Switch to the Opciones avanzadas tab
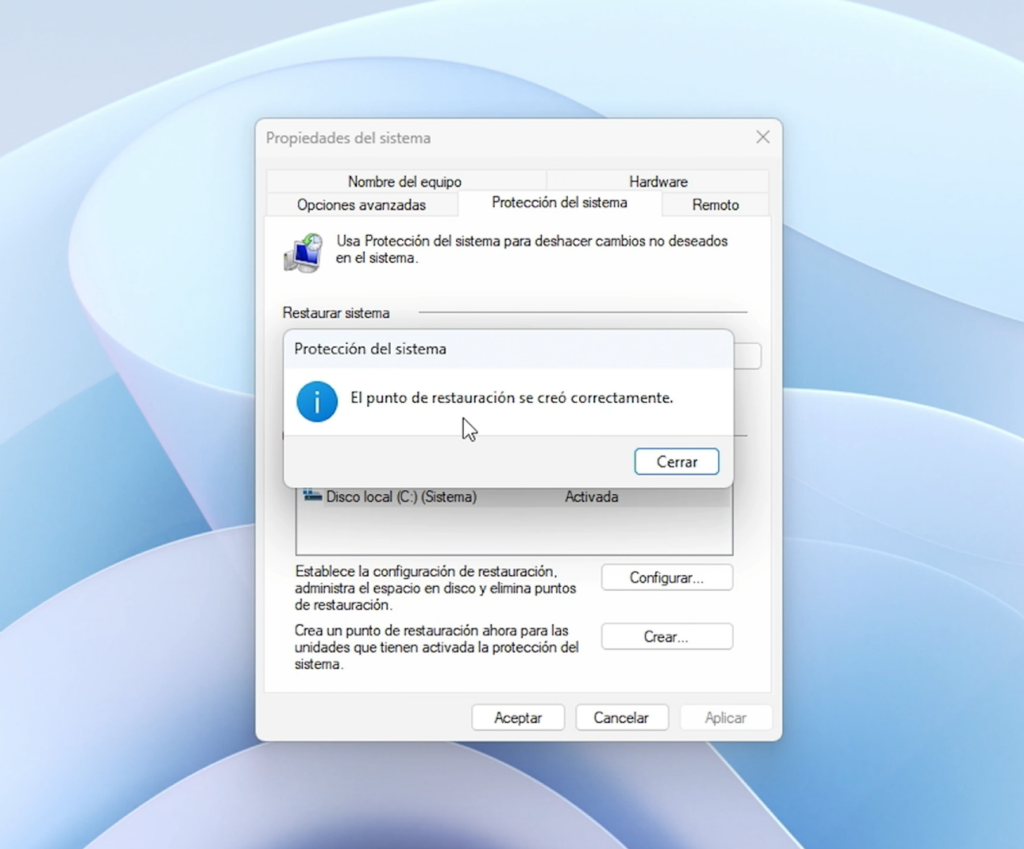 click(x=361, y=204)
